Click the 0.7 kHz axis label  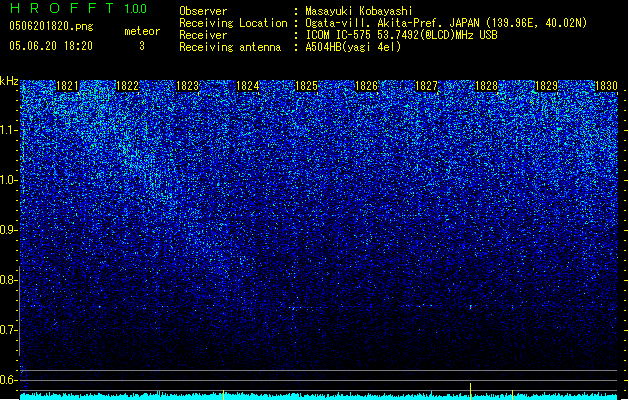coord(8,330)
